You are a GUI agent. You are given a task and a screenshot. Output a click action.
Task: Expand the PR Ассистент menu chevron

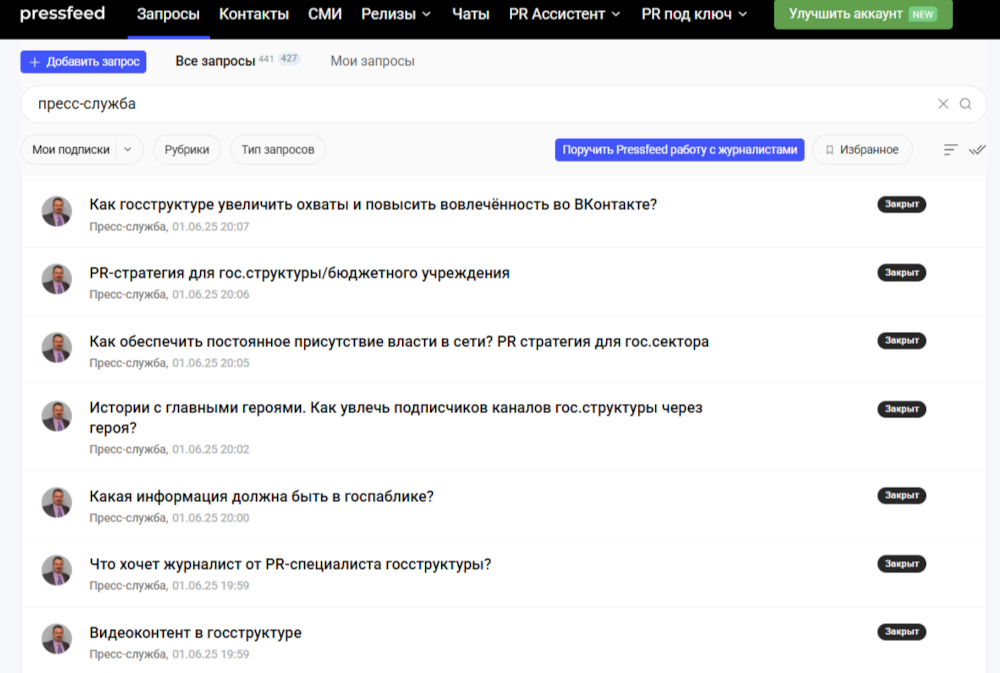click(615, 14)
